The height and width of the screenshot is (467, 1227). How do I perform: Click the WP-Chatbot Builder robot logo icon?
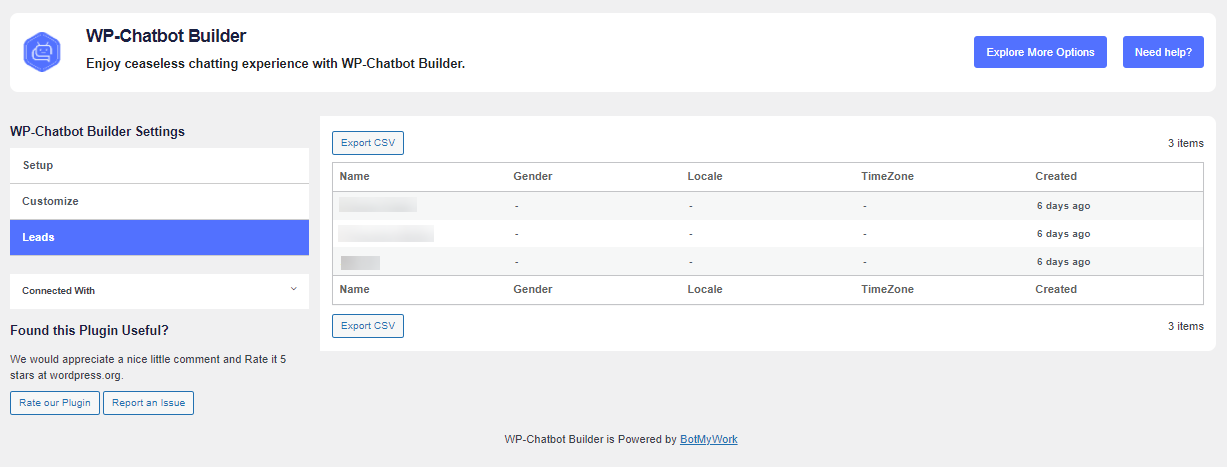(x=42, y=51)
